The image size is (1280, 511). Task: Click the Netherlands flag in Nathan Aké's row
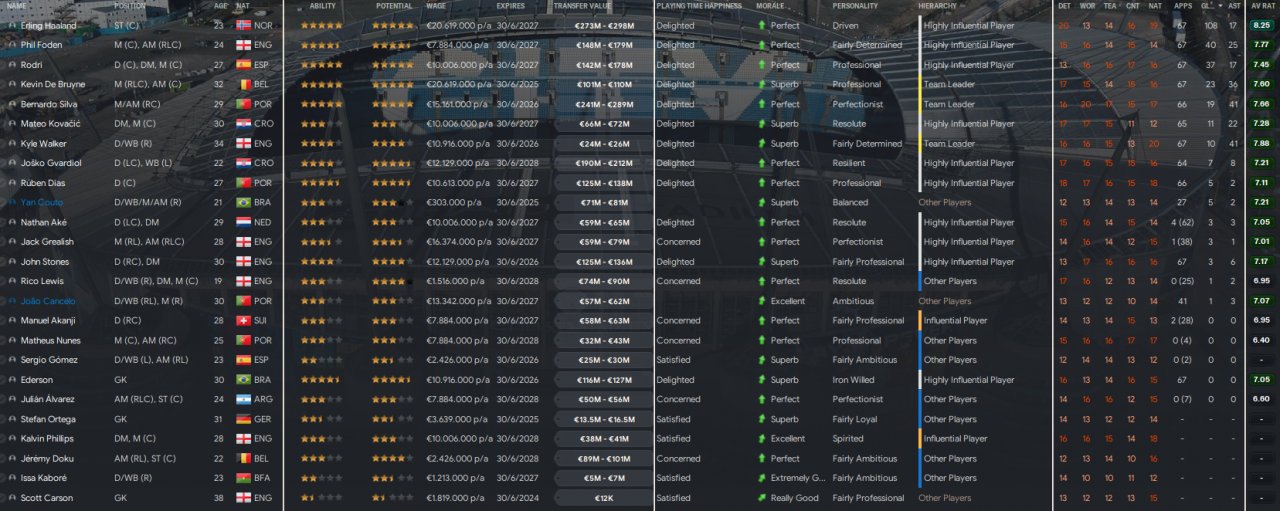pos(243,222)
